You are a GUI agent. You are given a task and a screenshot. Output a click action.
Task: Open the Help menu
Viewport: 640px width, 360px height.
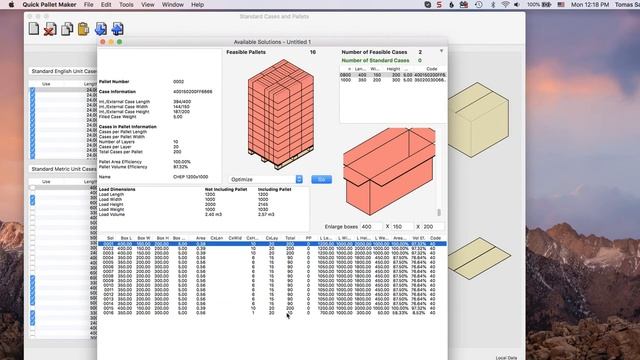198,4
